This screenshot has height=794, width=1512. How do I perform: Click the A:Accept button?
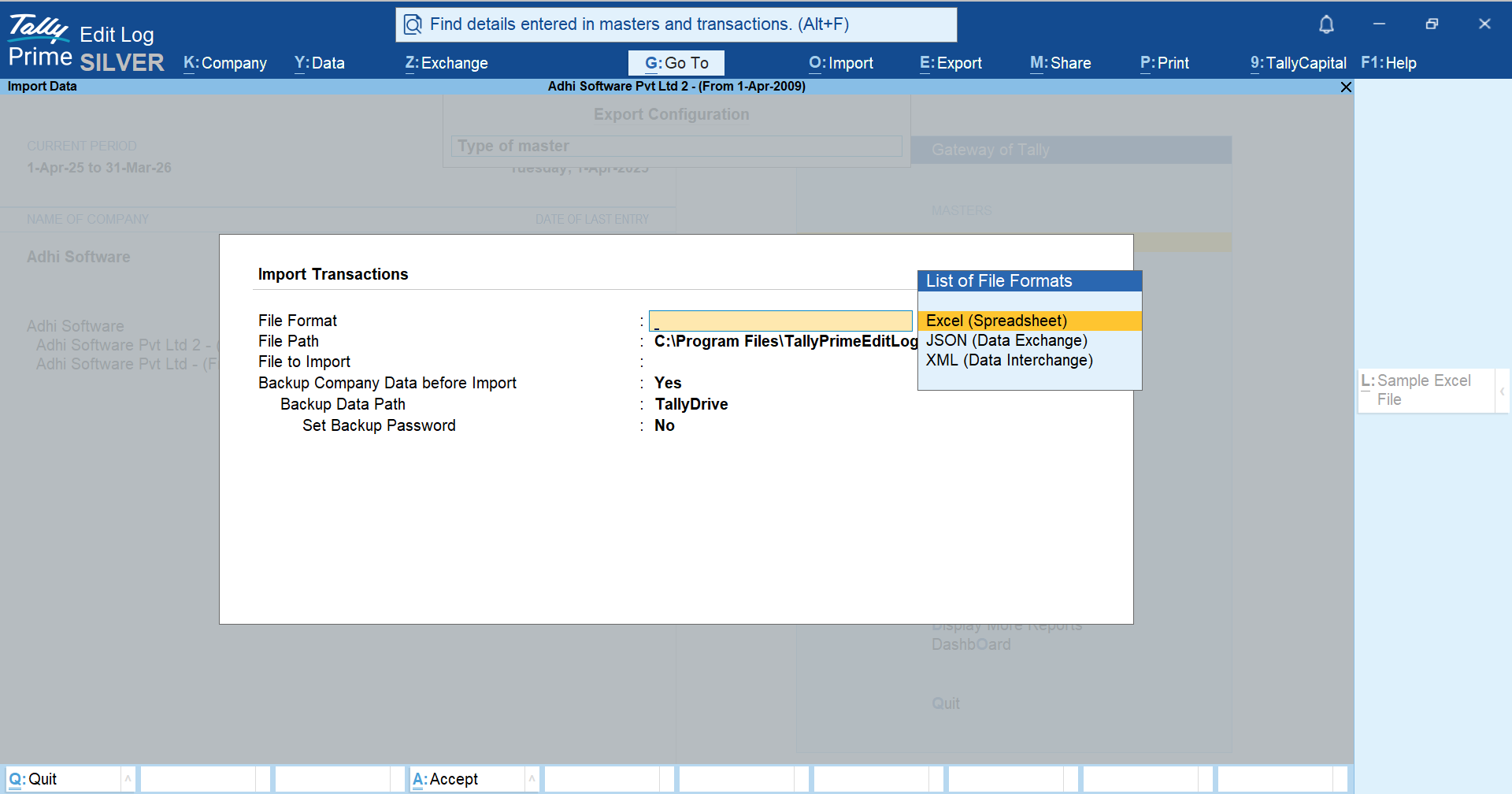[x=446, y=779]
